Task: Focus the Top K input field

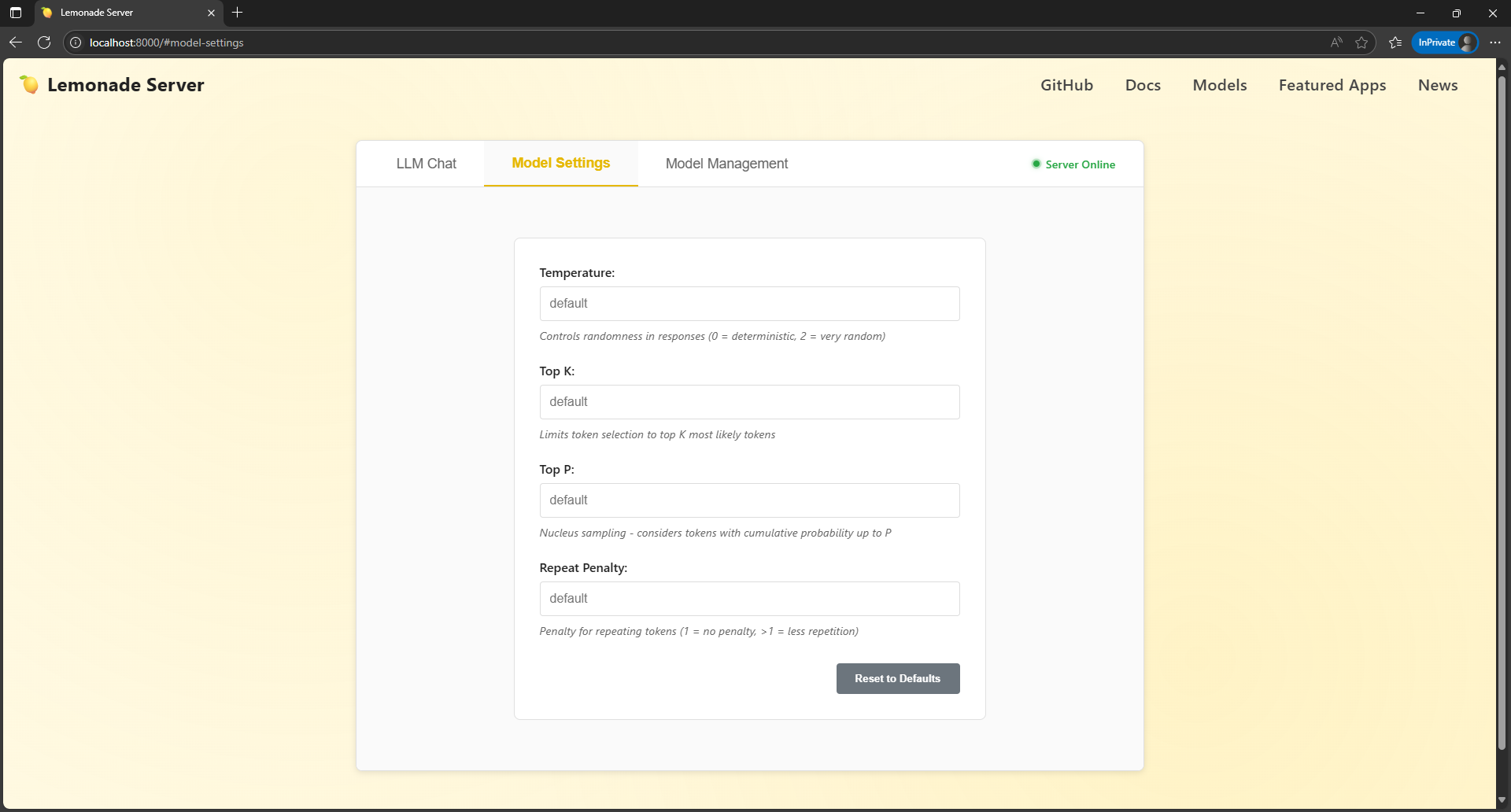Action: (749, 402)
